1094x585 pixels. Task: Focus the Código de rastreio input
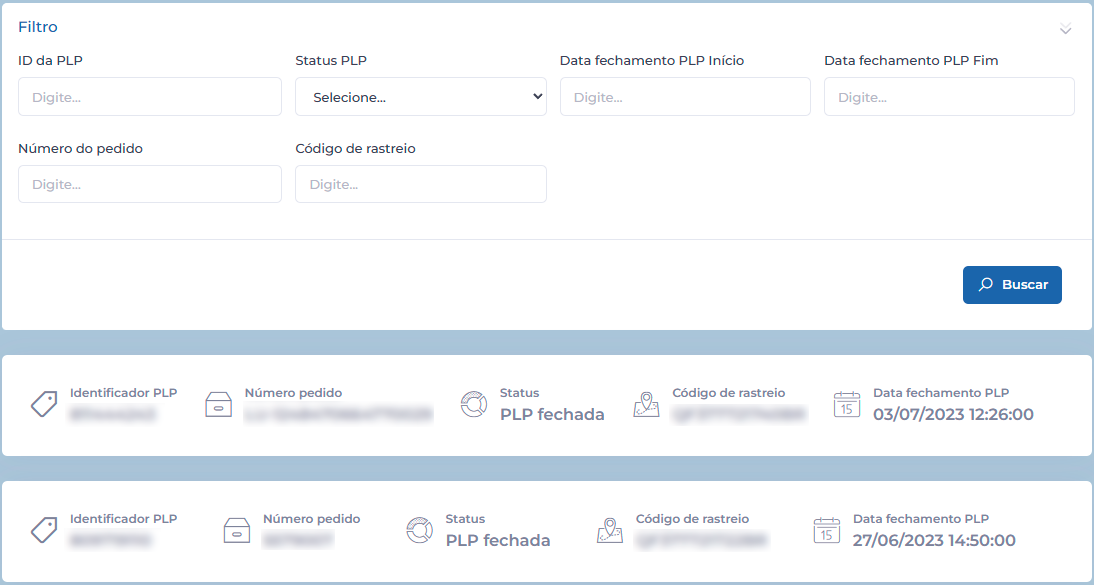tap(421, 184)
